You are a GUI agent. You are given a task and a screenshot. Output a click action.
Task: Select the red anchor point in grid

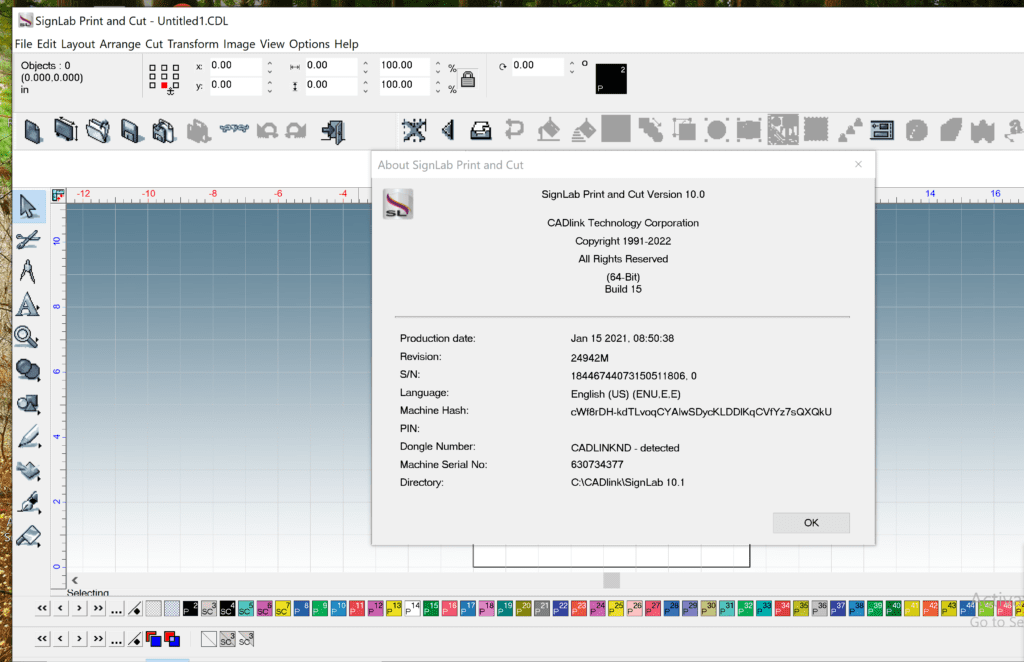click(164, 85)
